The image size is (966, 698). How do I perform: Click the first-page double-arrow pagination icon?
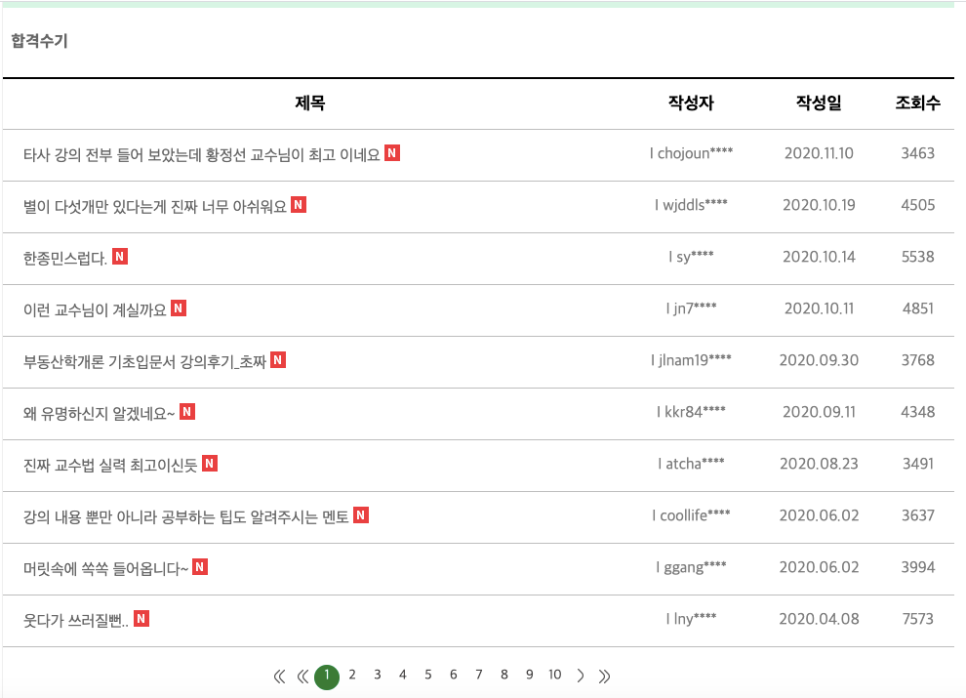(280, 675)
